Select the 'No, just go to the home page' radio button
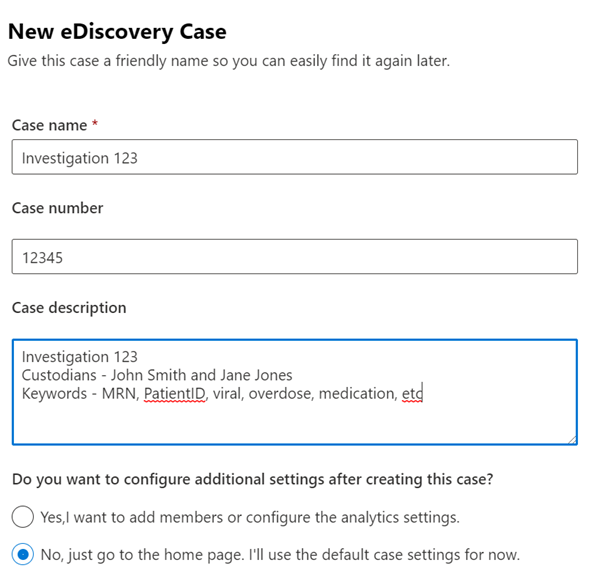 pos(22,554)
